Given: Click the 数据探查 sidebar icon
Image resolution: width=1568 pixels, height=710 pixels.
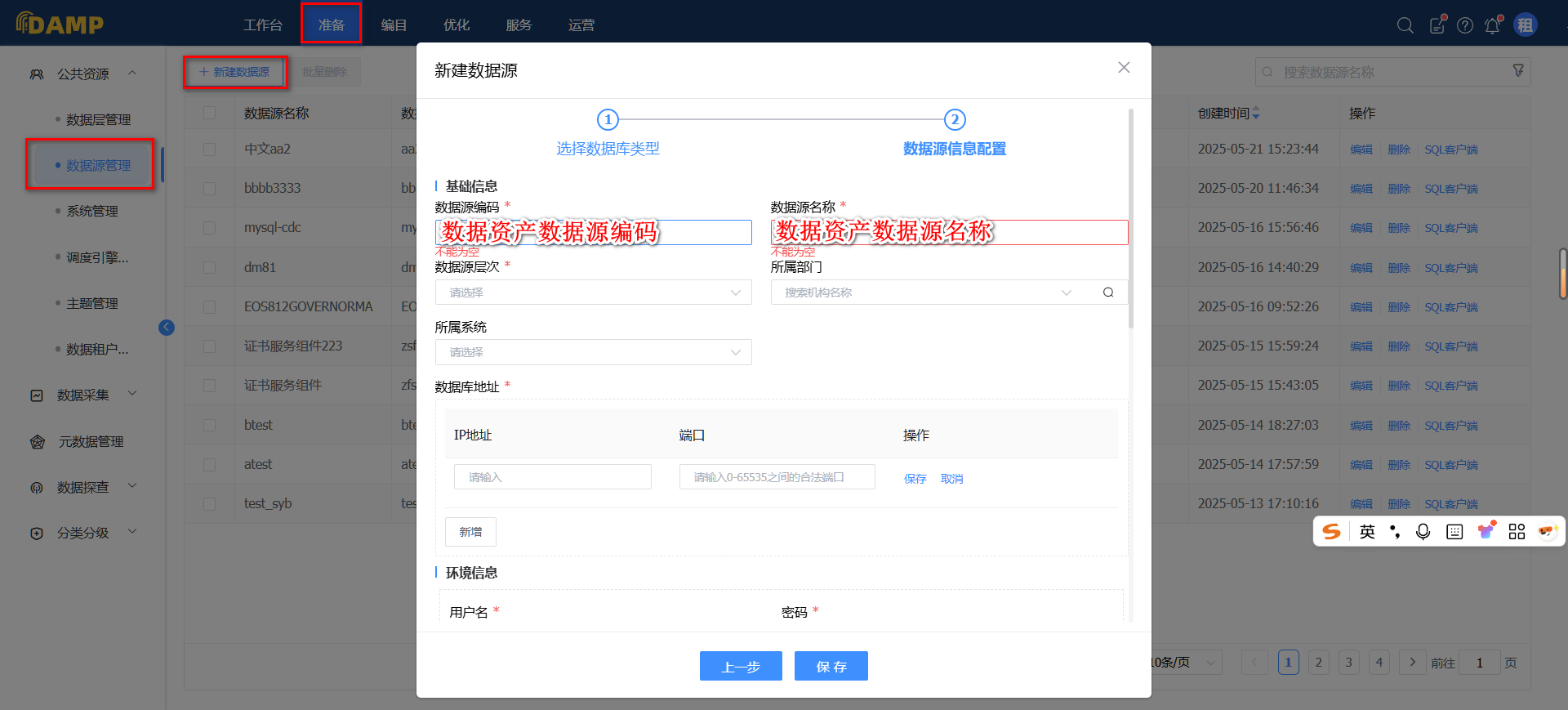Looking at the screenshot, I should pos(37,488).
